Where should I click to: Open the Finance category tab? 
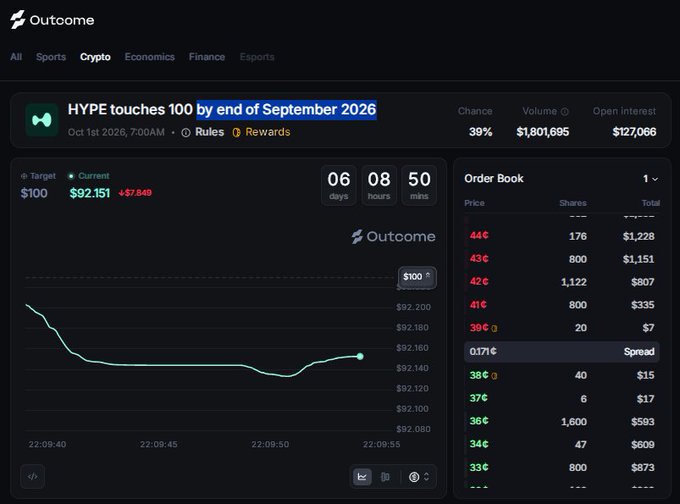pyautogui.click(x=207, y=57)
